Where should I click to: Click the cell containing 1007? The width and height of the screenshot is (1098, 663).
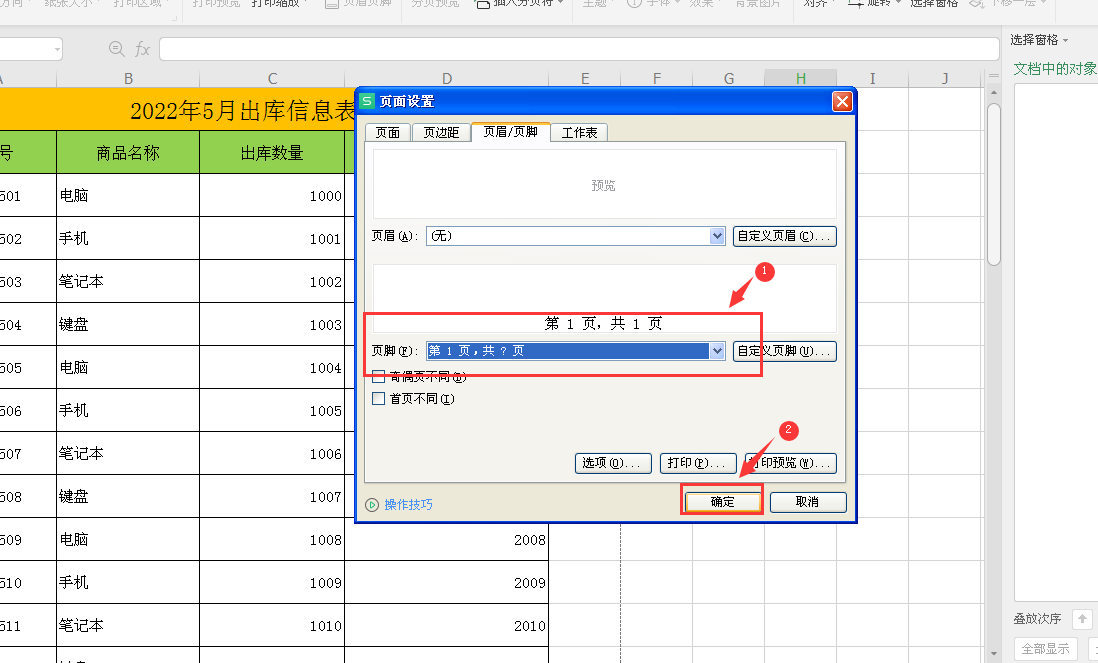point(272,497)
